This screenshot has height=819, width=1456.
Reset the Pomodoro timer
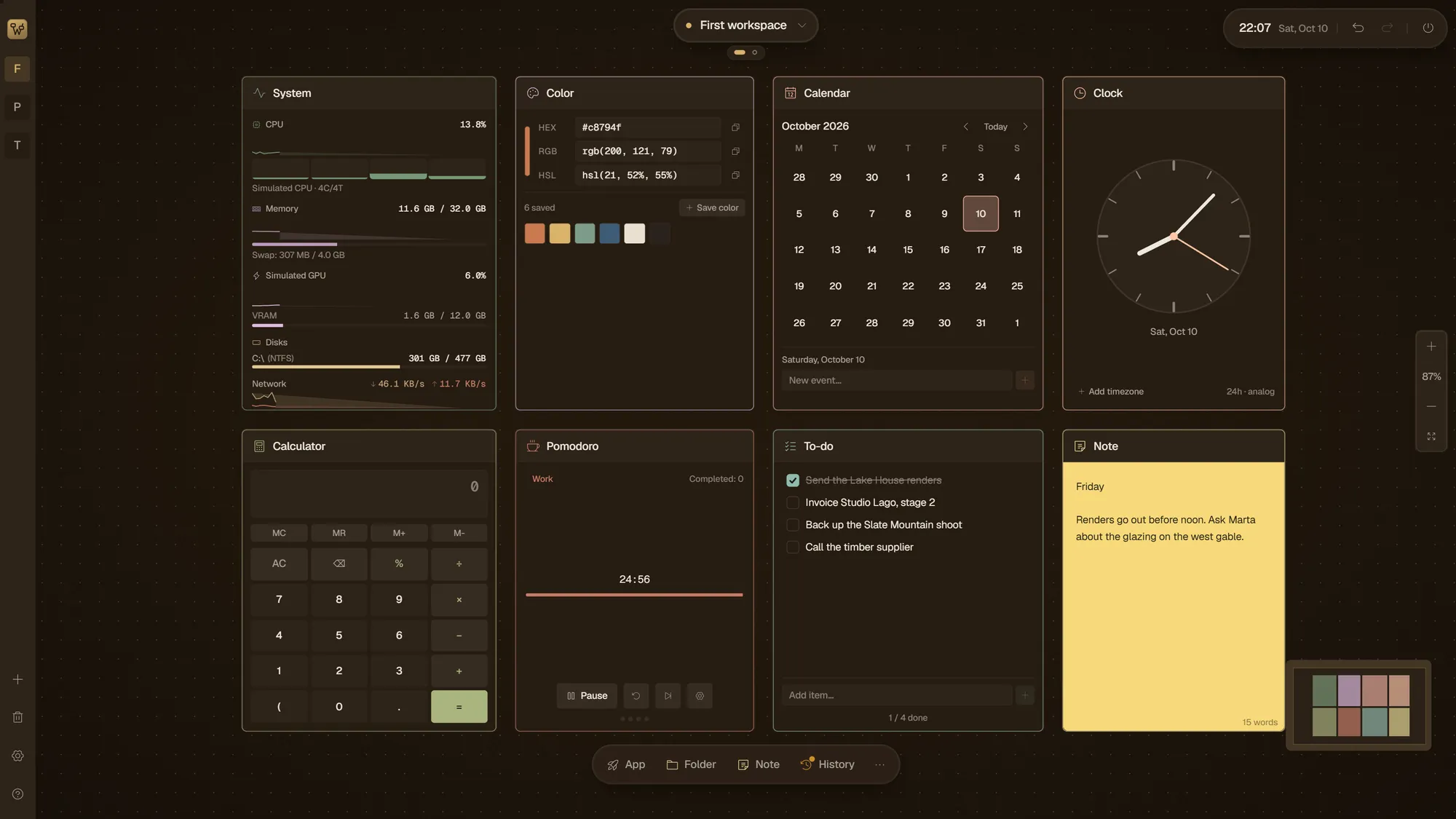(636, 696)
